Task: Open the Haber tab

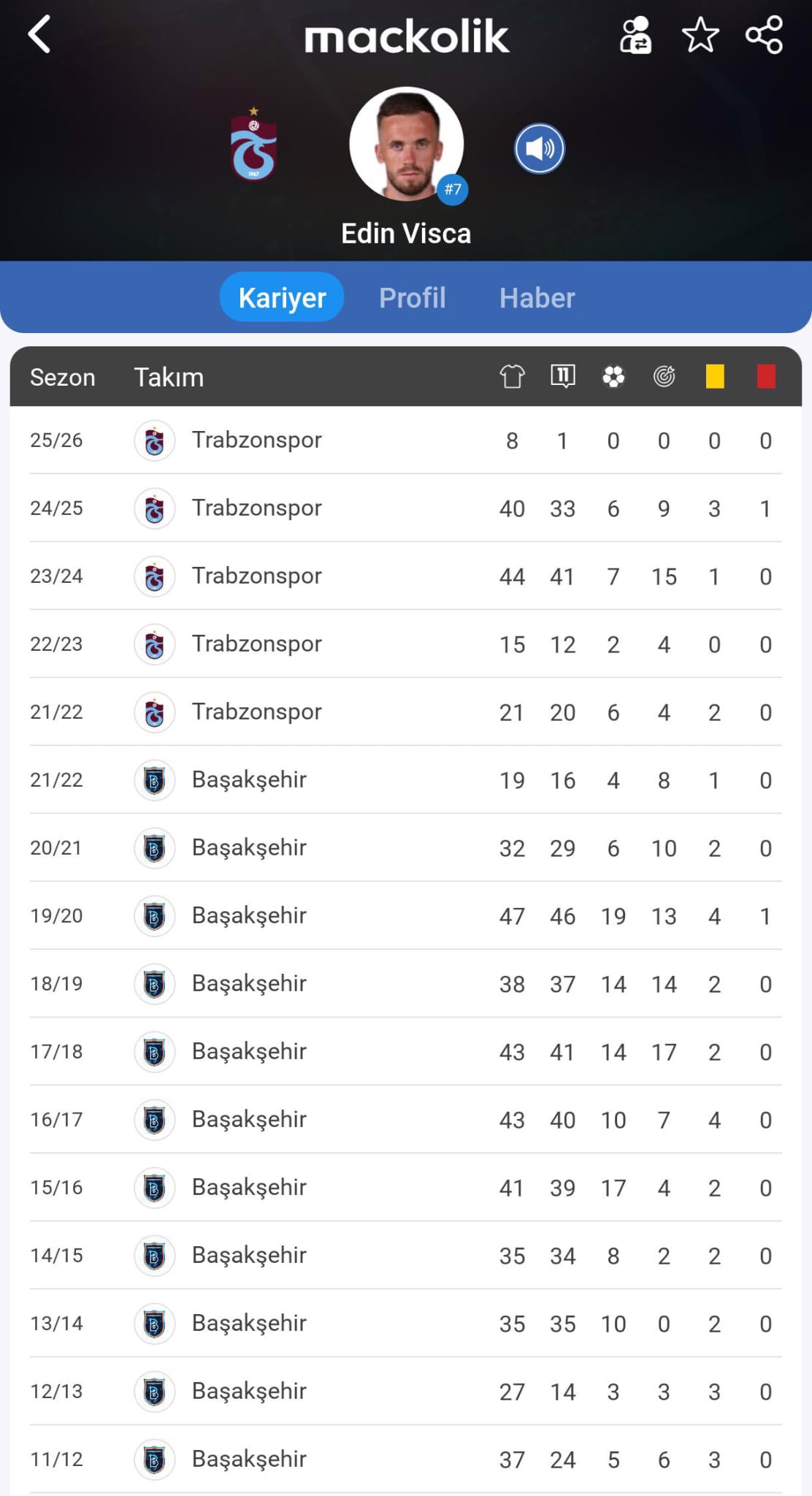Action: (x=537, y=298)
